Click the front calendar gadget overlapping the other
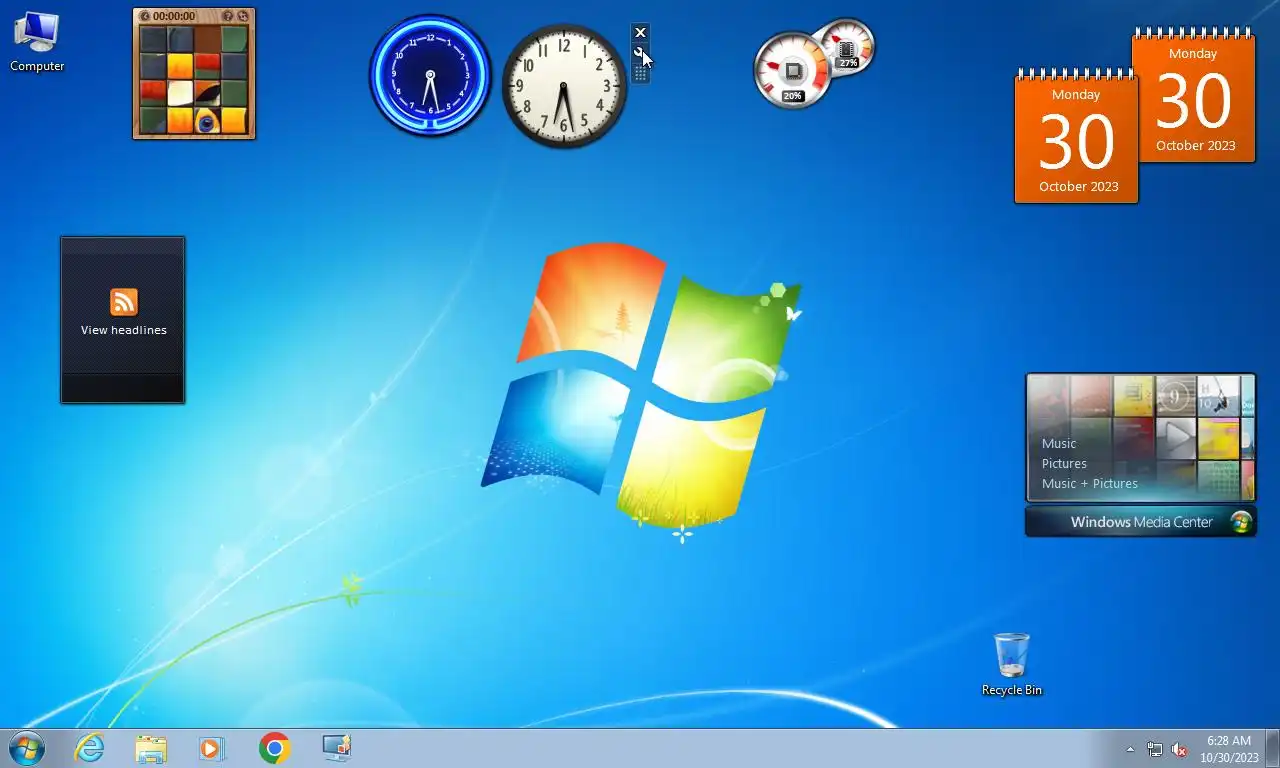 [x=1076, y=137]
